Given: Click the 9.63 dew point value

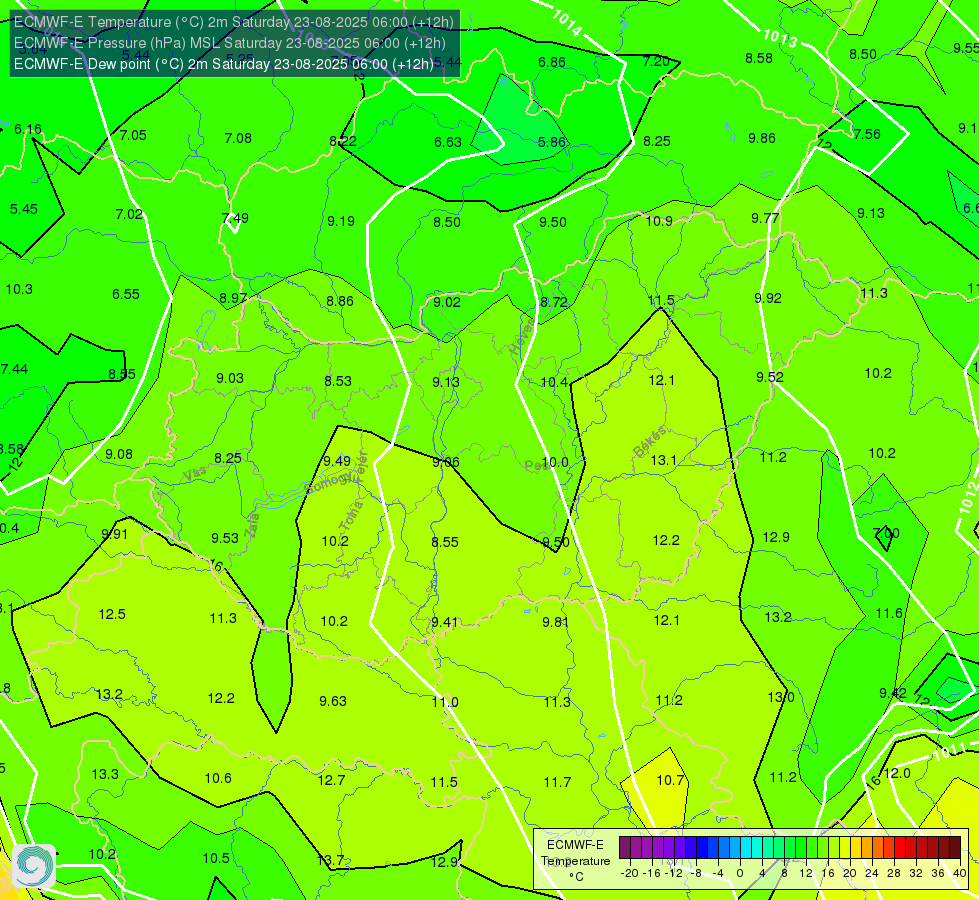Looking at the screenshot, I should [x=333, y=701].
